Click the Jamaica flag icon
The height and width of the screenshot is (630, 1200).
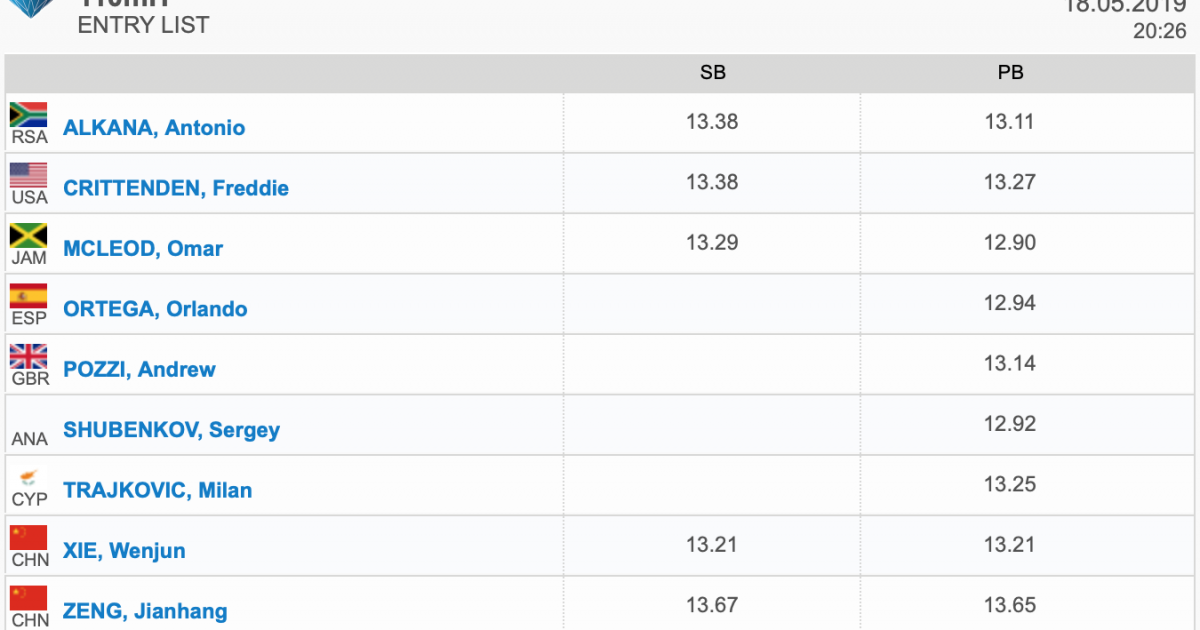tap(29, 236)
